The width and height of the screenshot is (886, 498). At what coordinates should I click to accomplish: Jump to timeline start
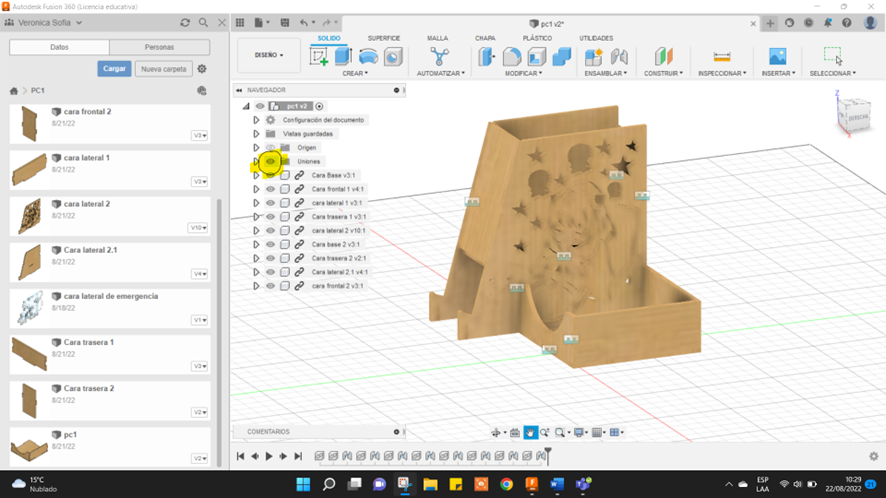[x=240, y=456]
